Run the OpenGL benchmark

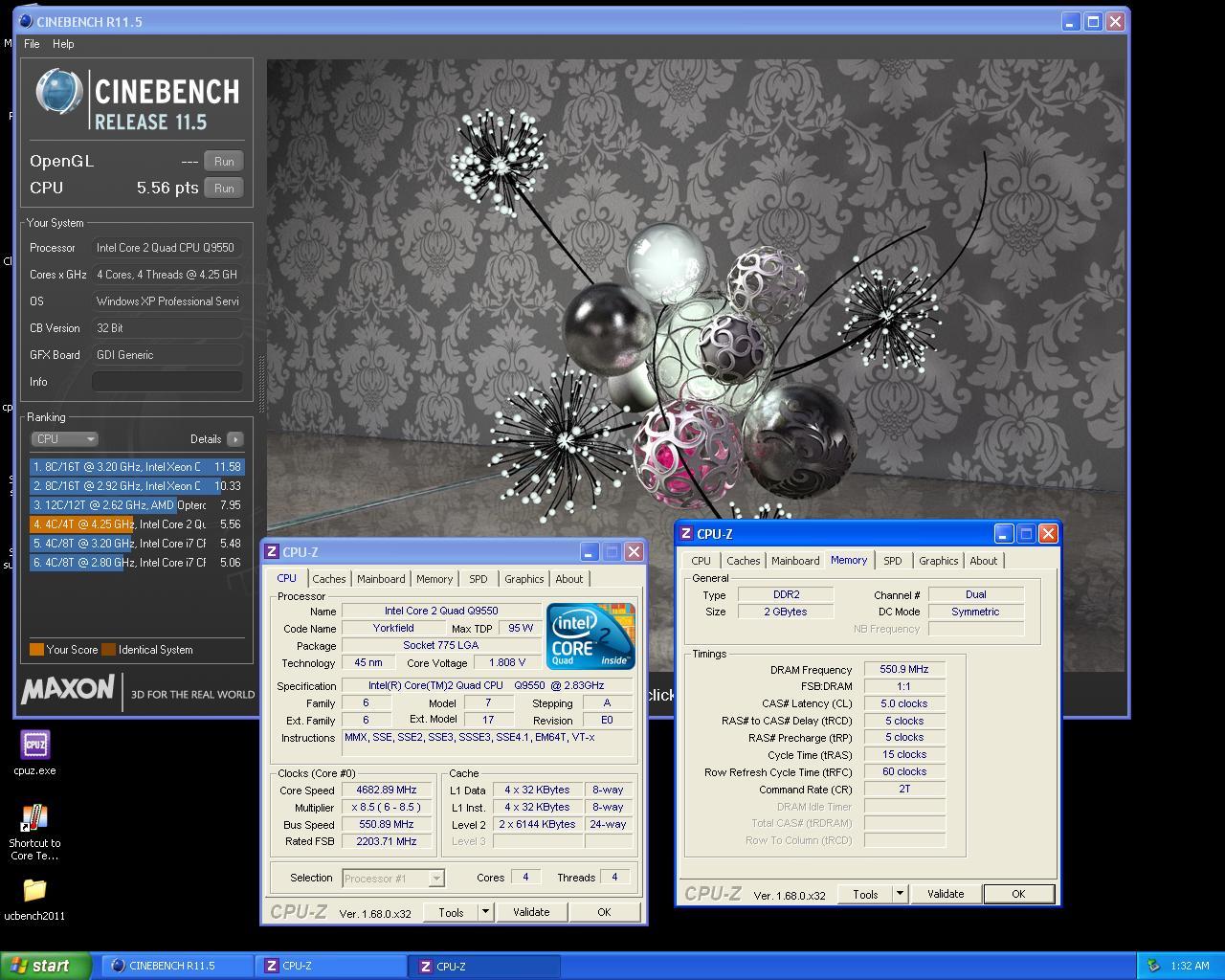click(x=224, y=162)
